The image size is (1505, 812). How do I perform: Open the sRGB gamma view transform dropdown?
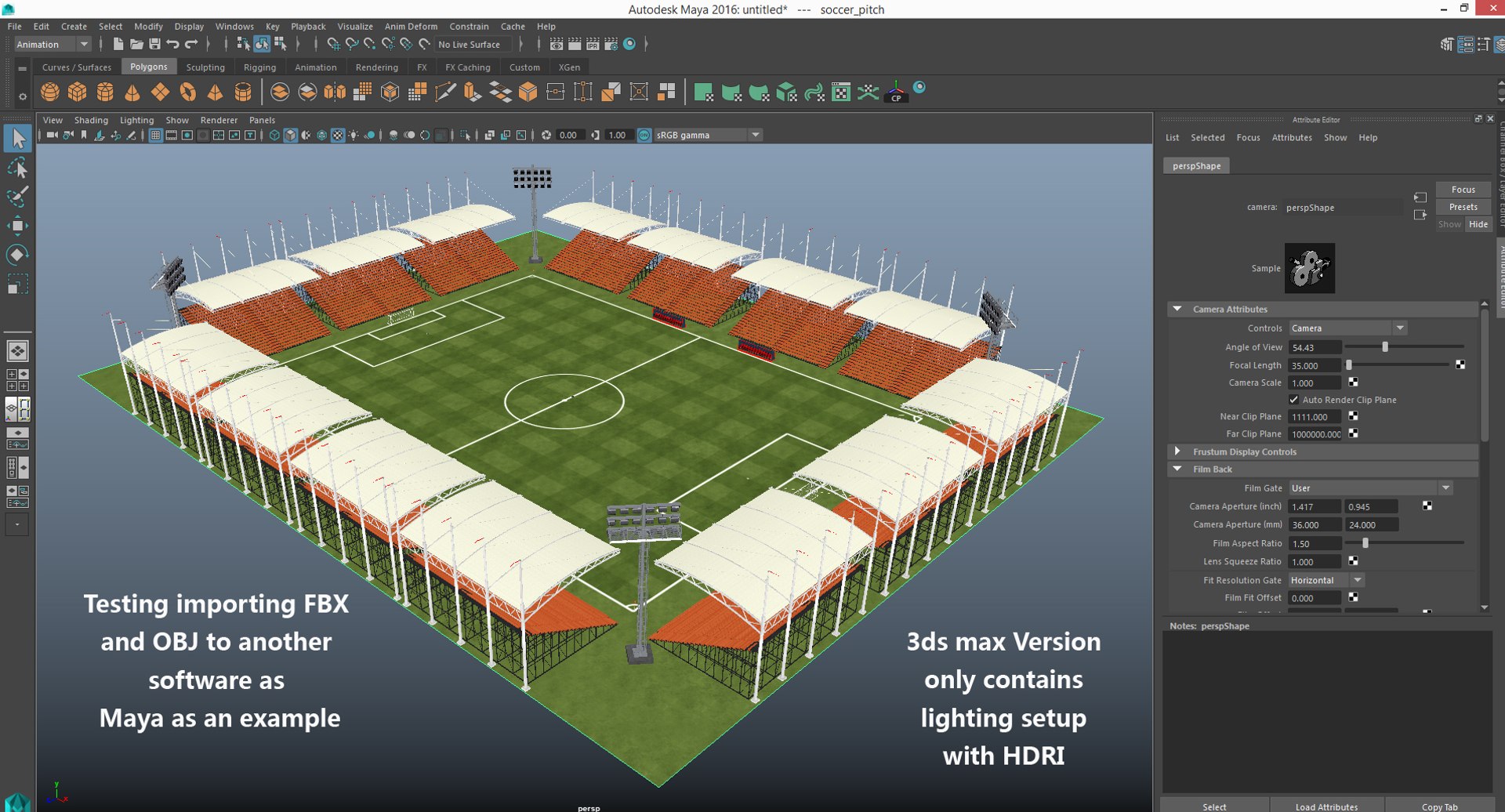click(708, 136)
